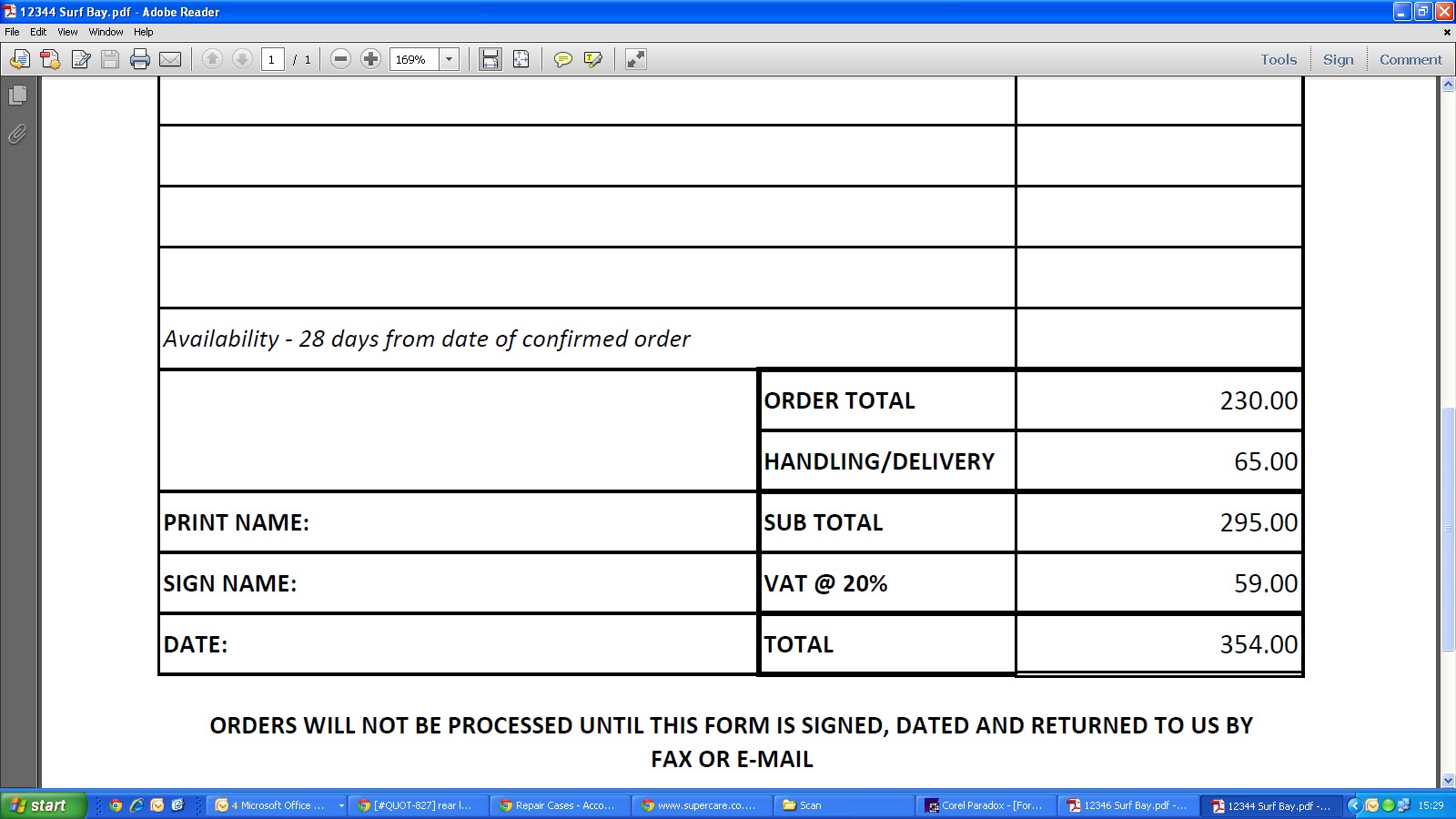Viewport: 1456px width, 819px height.
Task: Switch to 12346 Surf Bay.pdf taskbar window
Action: (x=1129, y=805)
